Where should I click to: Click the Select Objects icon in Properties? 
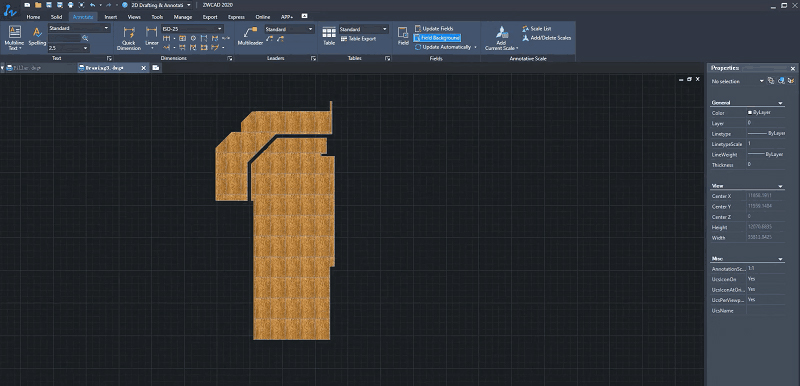pos(781,81)
